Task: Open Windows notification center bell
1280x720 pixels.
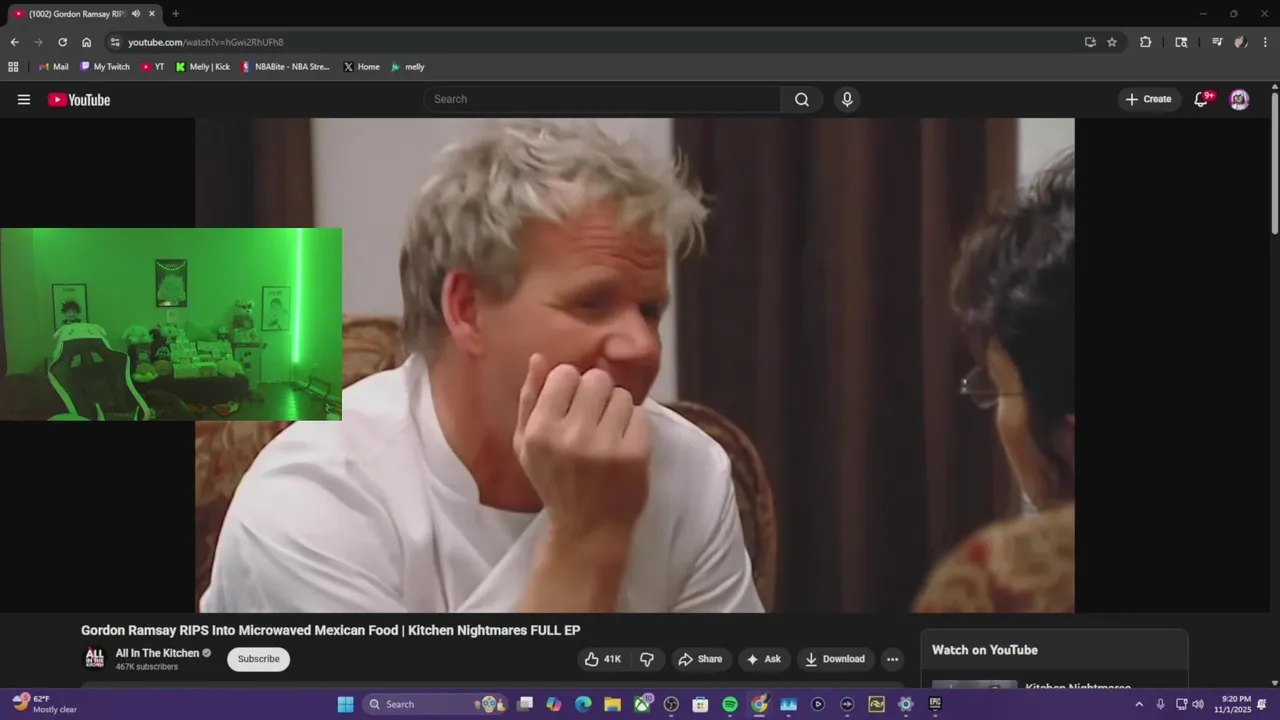Action: (x=1262, y=704)
